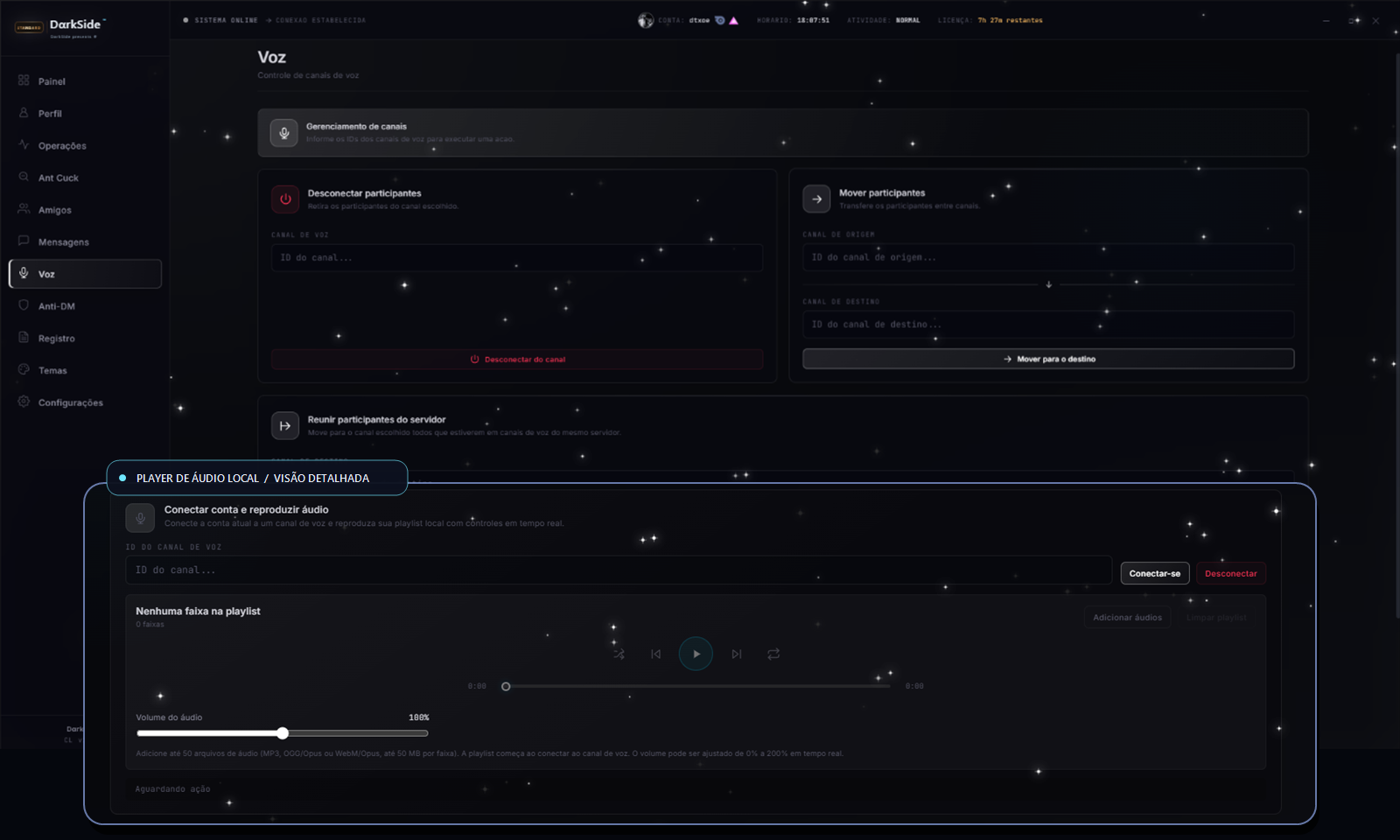Viewport: 1400px width, 840px height.
Task: Open the Ant Cuck search icon in sidebar
Action: tap(24, 177)
